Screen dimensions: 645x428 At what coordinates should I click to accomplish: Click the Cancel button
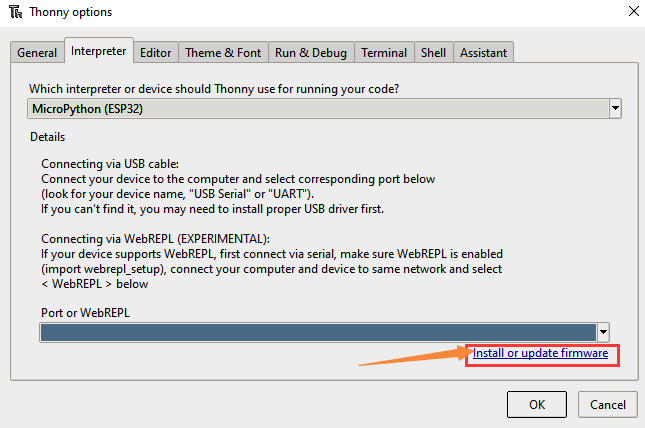[x=608, y=405]
